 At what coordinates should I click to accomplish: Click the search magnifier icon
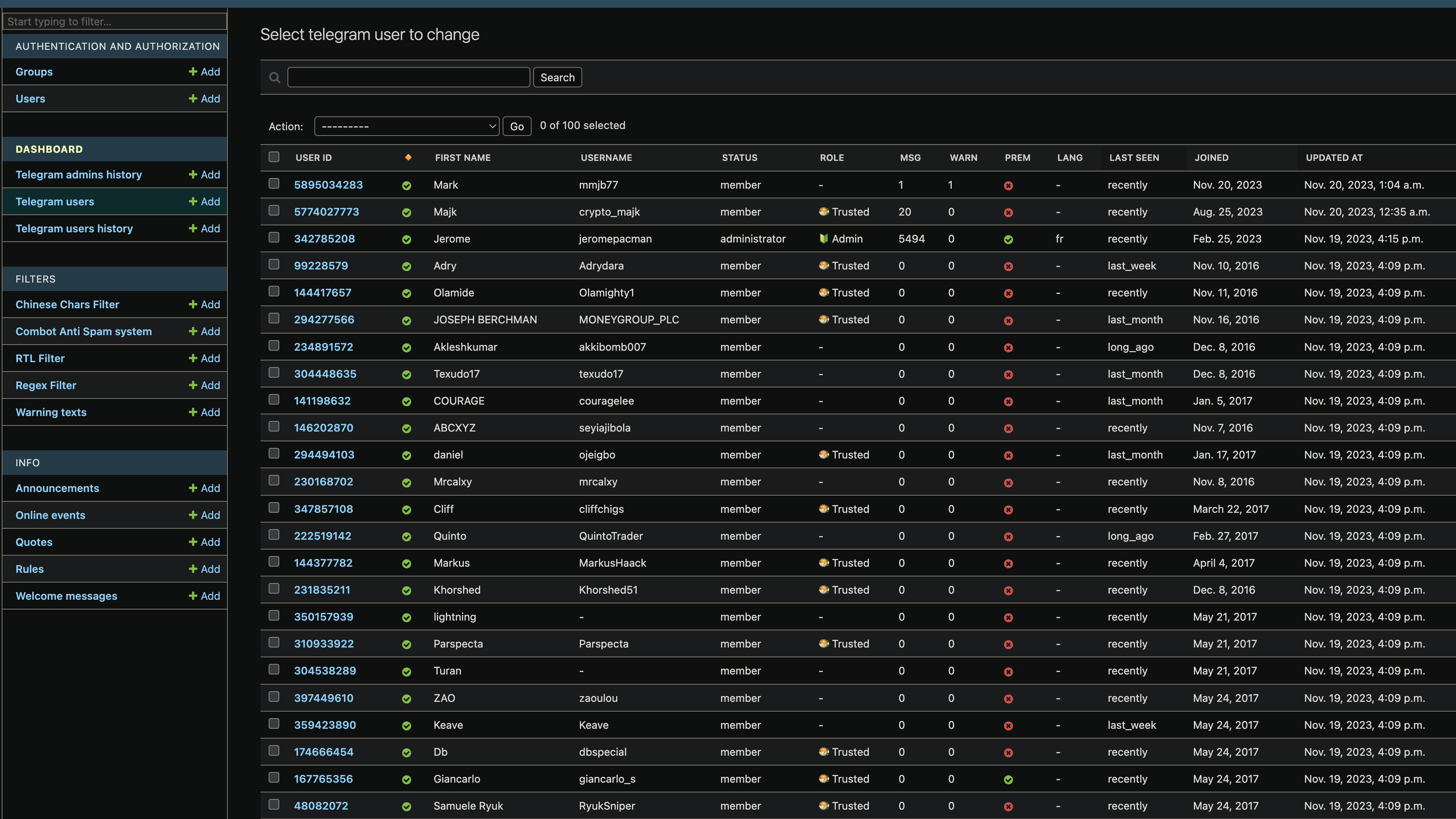[275, 78]
